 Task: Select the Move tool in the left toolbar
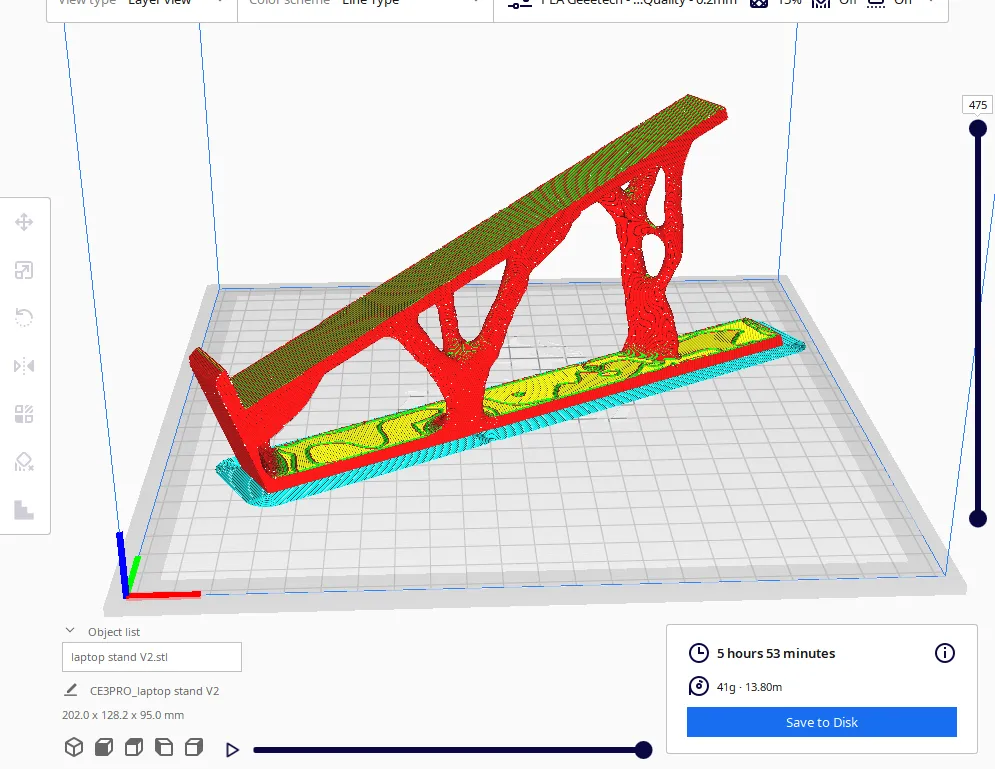click(x=24, y=222)
